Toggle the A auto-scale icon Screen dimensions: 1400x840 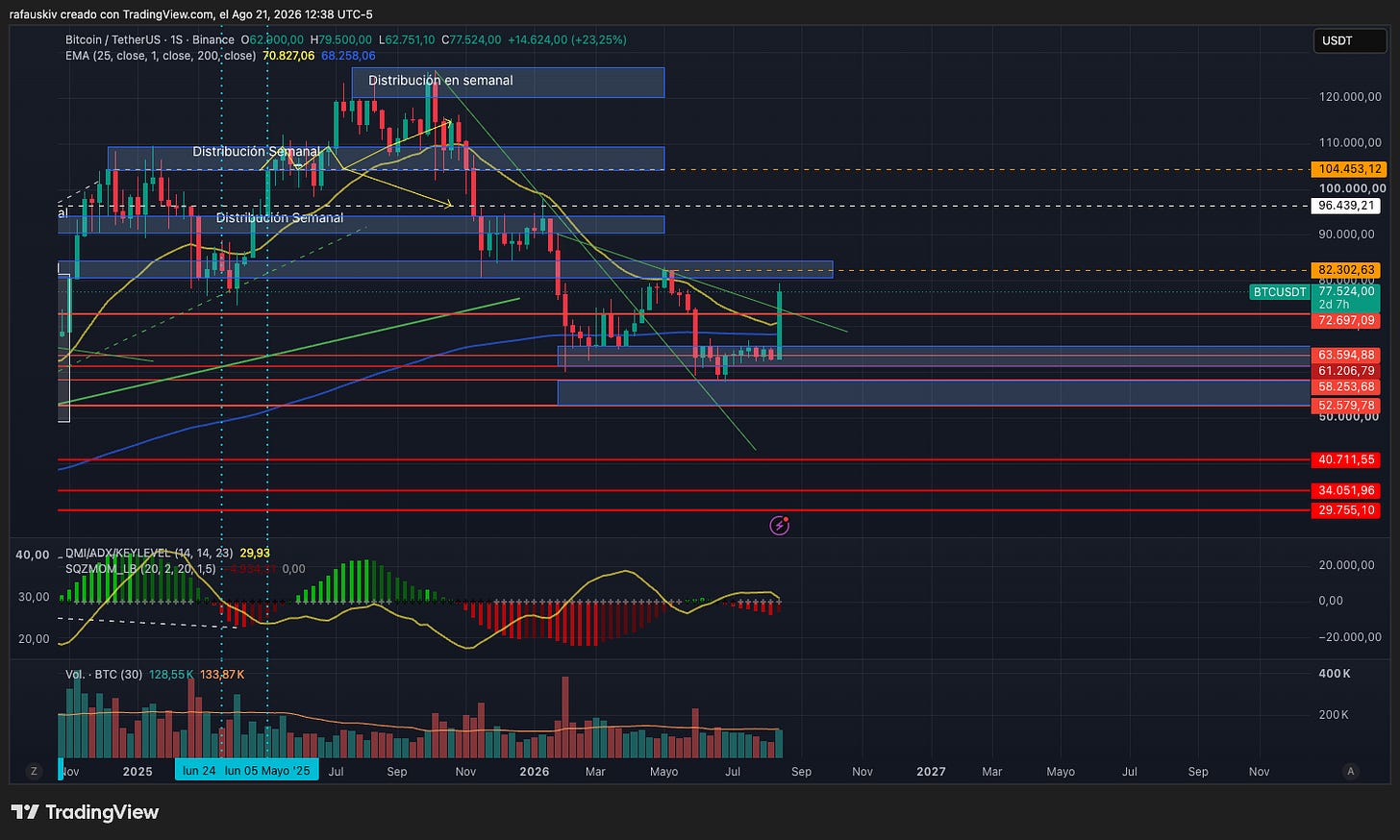[1351, 771]
